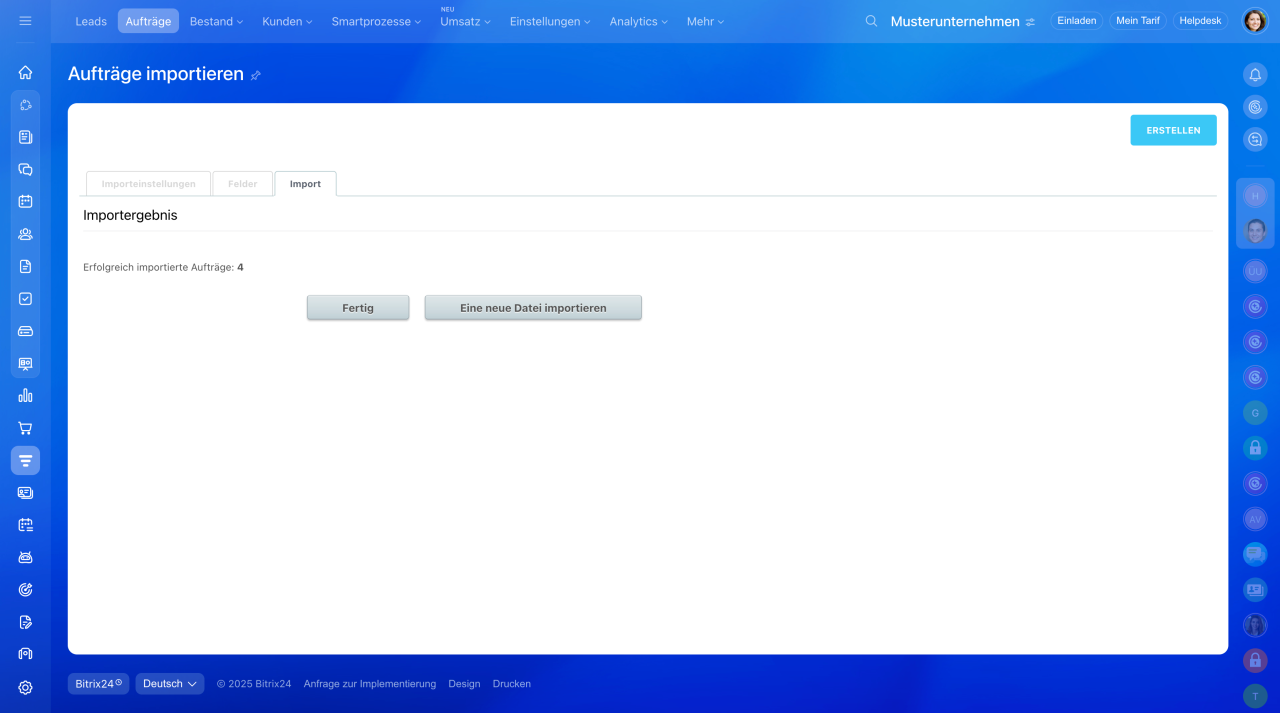The width and height of the screenshot is (1280, 713).
Task: Open the robot automation icon in sidebar
Action: tap(25, 557)
